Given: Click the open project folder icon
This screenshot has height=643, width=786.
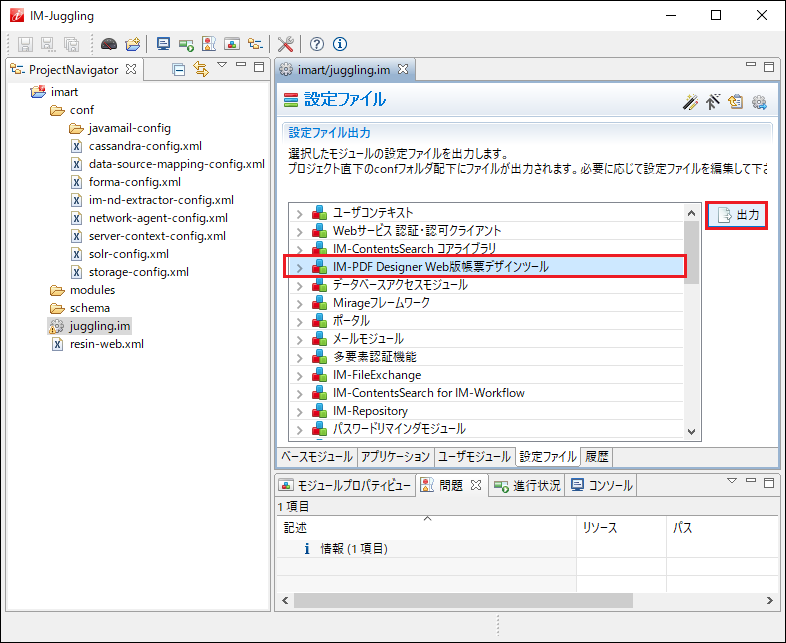Looking at the screenshot, I should (x=133, y=44).
